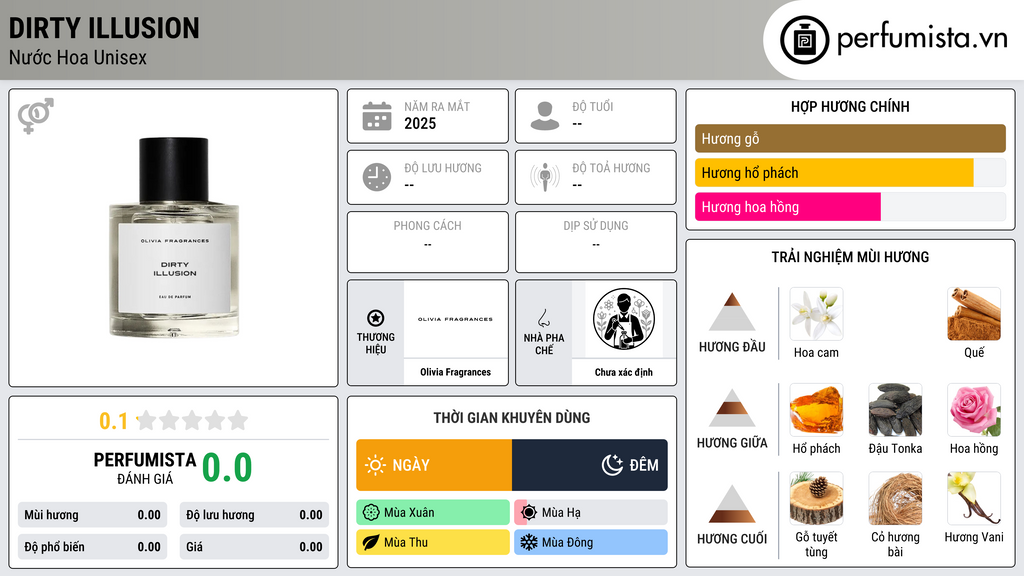The height and width of the screenshot is (576, 1024).
Task: Click the Olivia Fragrances brand logo
Action: pos(455,319)
